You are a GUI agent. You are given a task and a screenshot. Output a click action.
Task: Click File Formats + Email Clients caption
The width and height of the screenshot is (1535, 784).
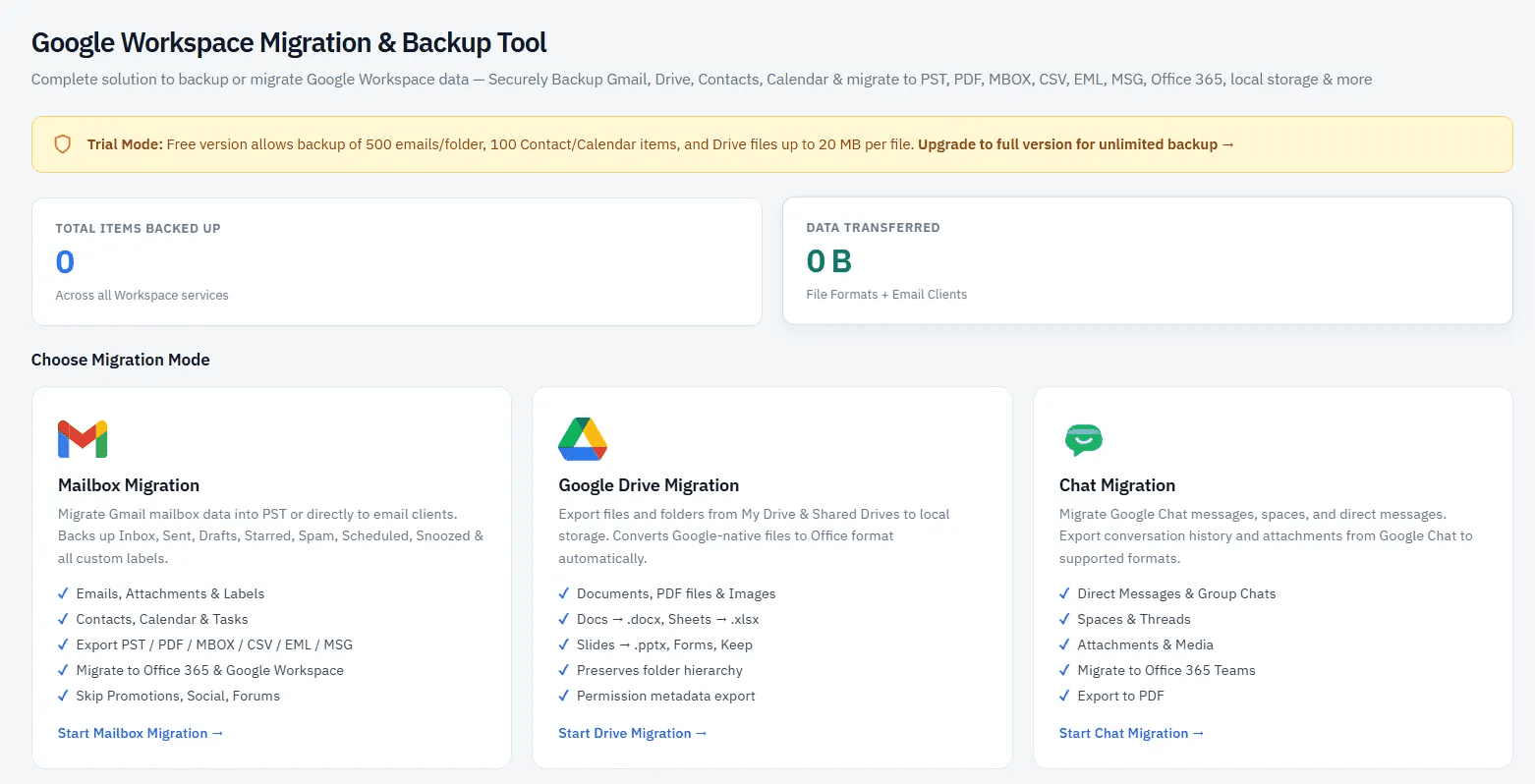click(886, 294)
